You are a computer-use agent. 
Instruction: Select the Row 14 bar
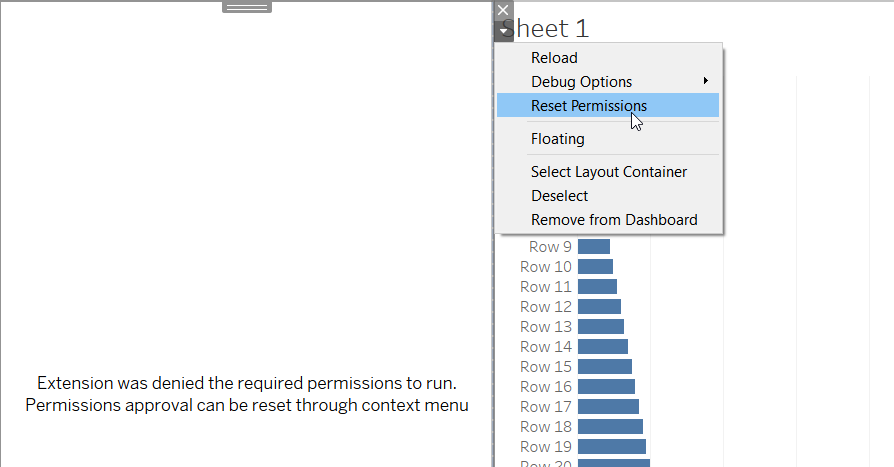click(602, 347)
